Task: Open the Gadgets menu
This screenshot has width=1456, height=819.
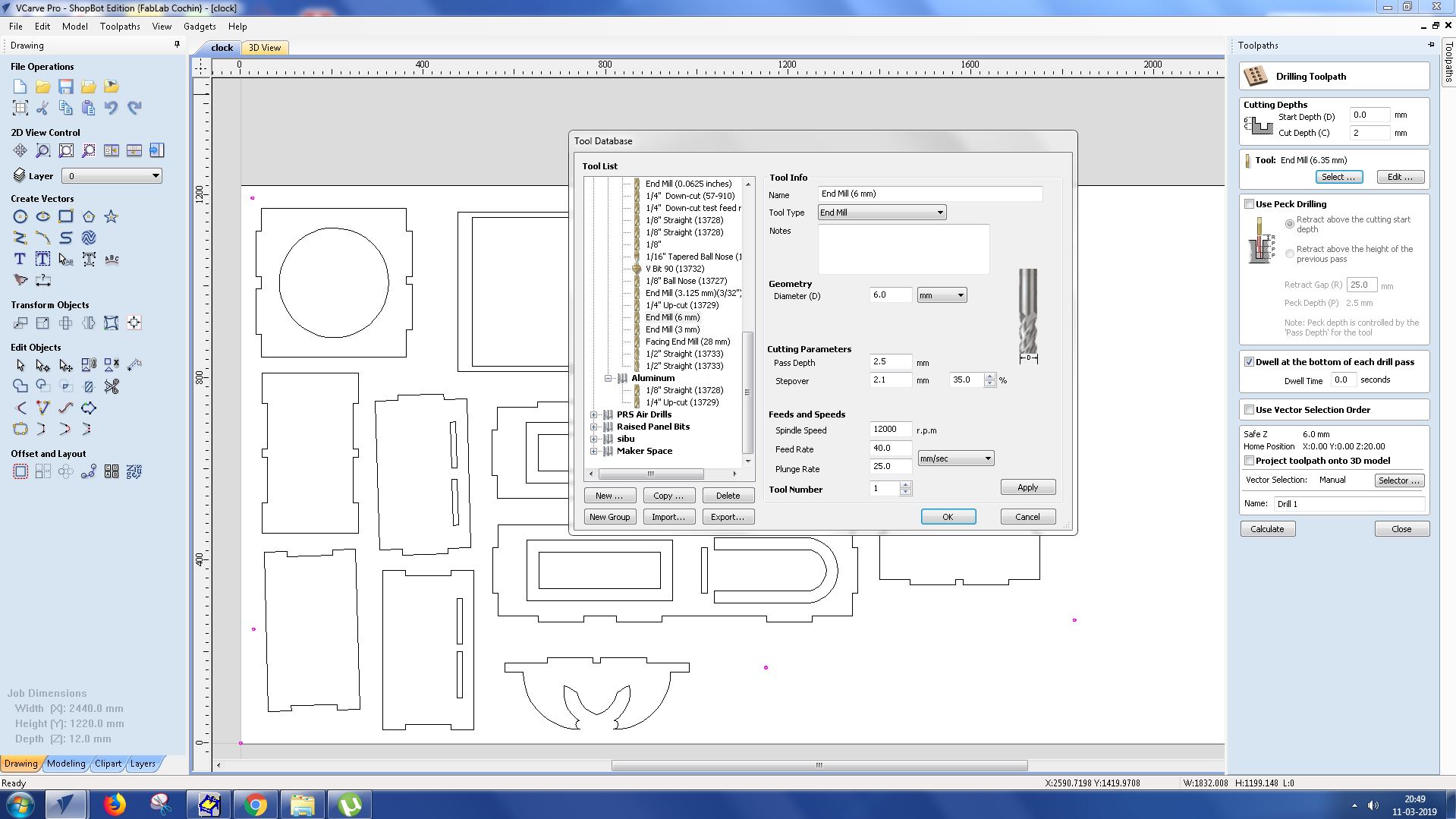Action: click(200, 27)
